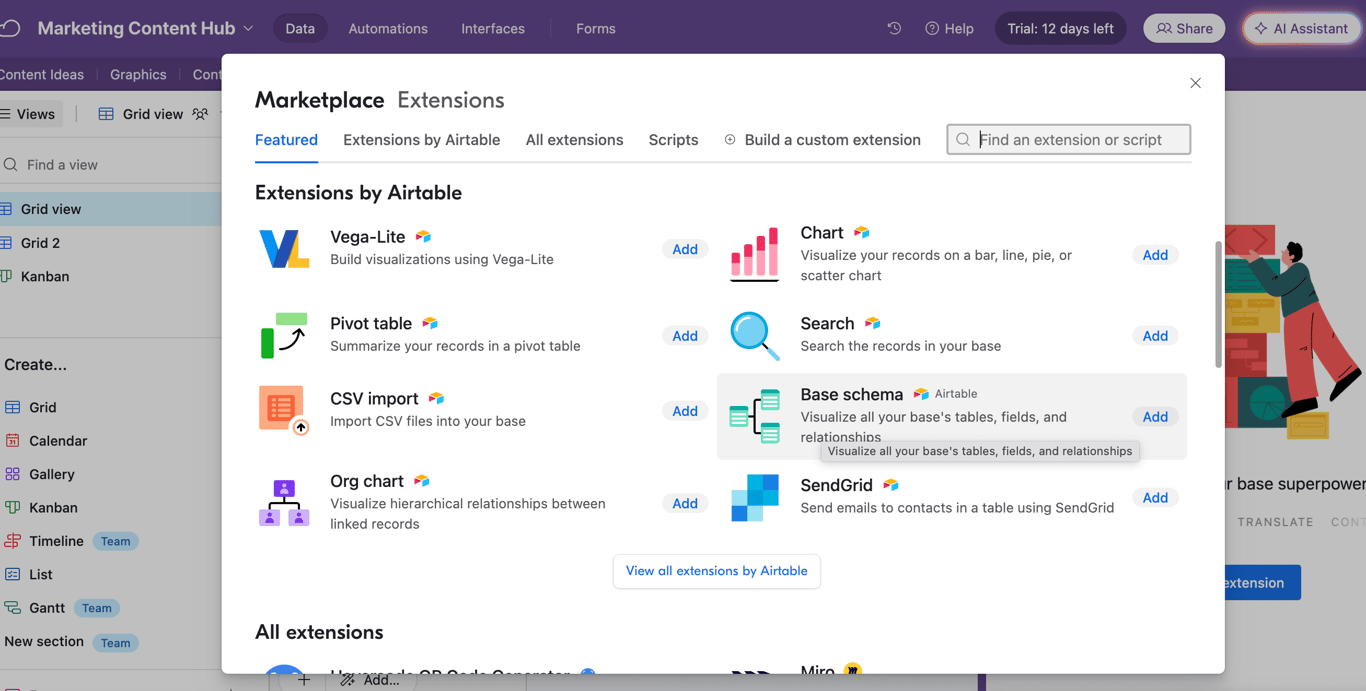Click the SendGrid extension icon
The width and height of the screenshot is (1366, 691).
point(755,498)
